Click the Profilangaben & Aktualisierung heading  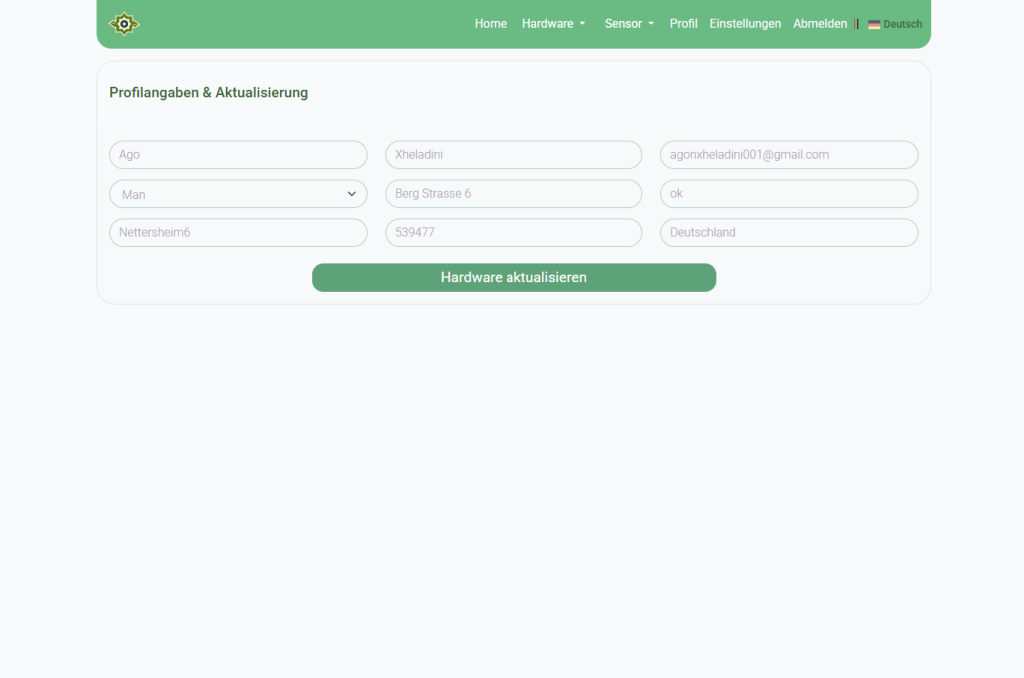(x=208, y=92)
